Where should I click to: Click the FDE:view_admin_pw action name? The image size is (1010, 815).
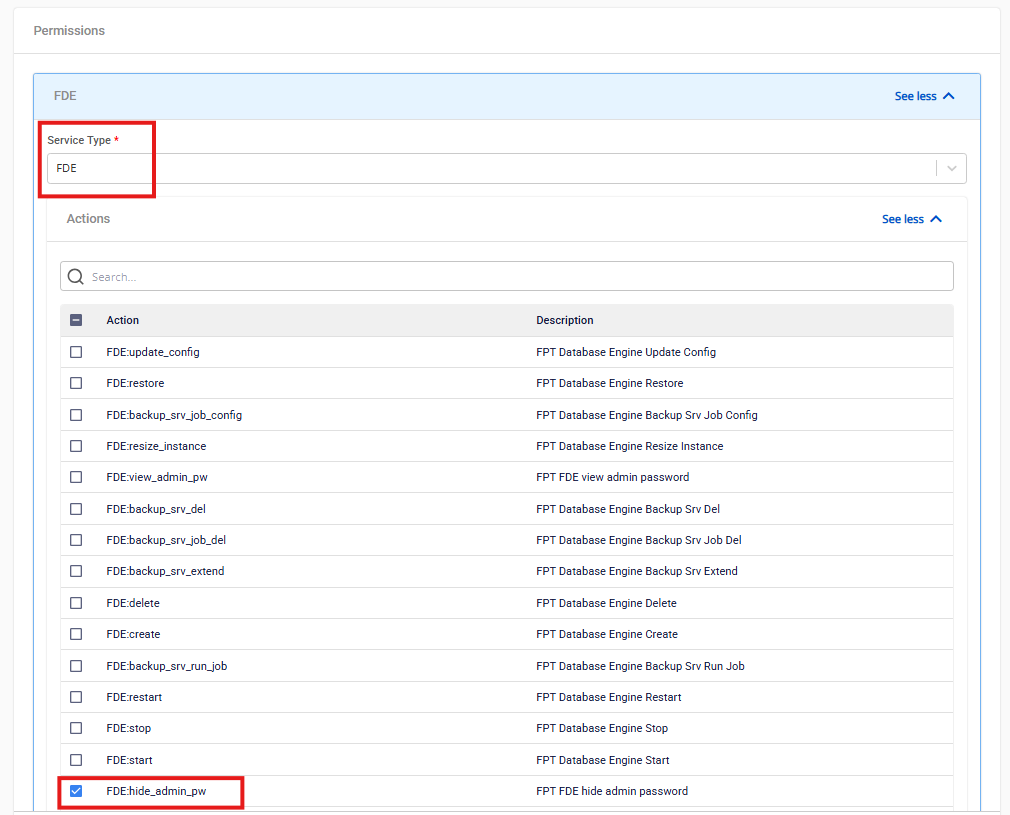pyautogui.click(x=157, y=477)
